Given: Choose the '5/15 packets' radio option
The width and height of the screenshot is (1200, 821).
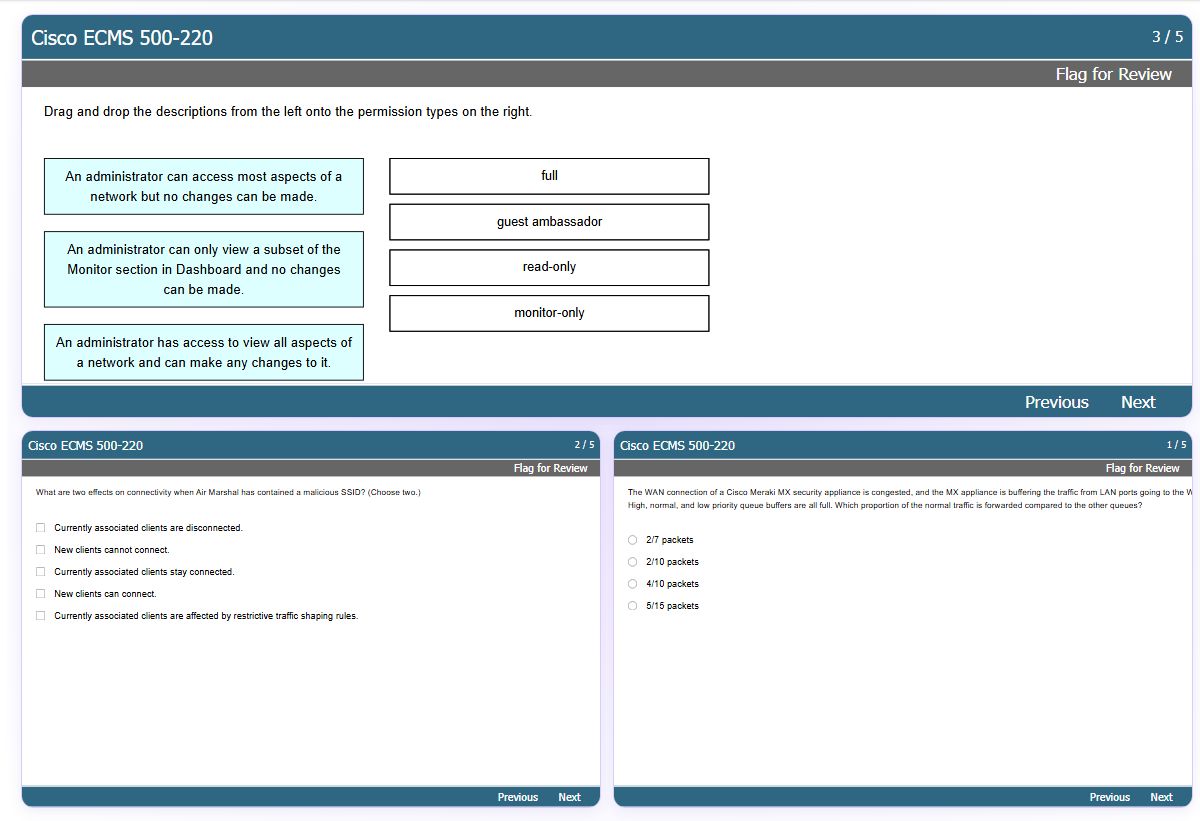Looking at the screenshot, I should pyautogui.click(x=632, y=606).
